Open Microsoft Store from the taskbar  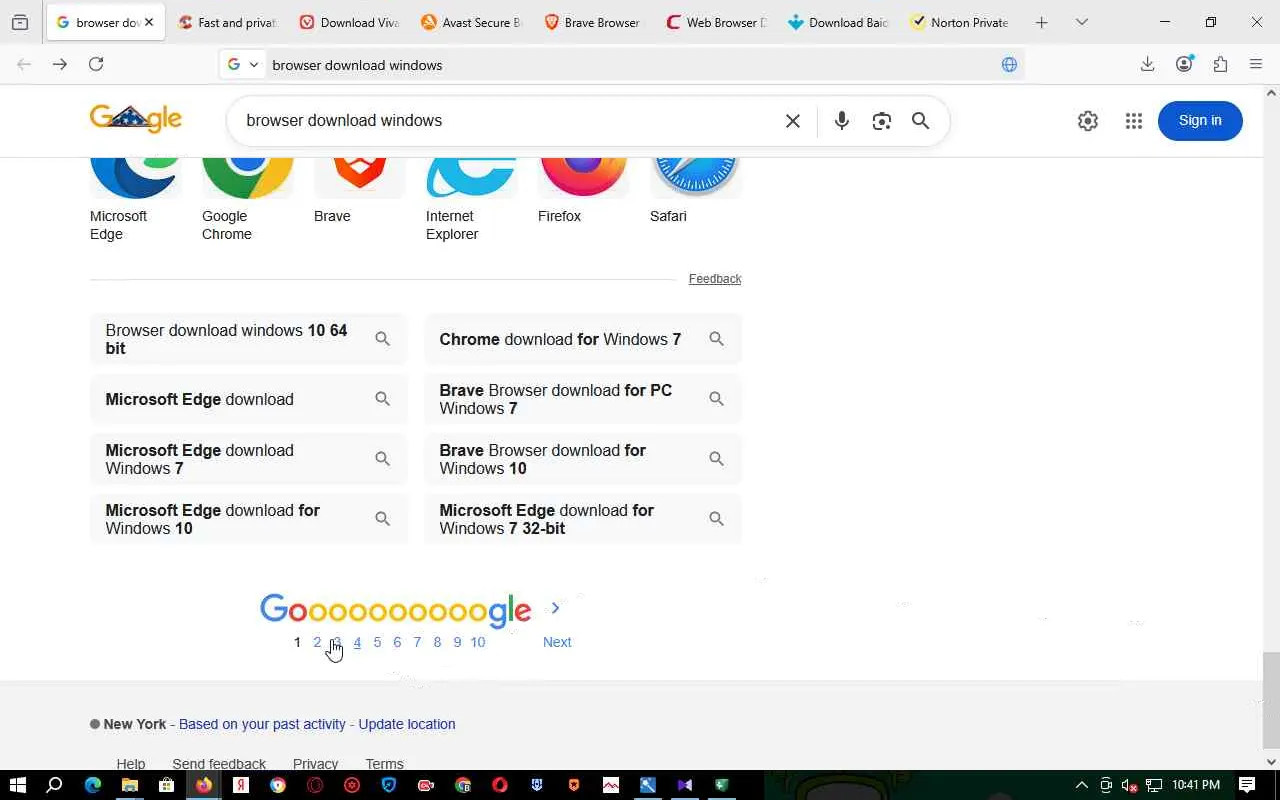[x=166, y=785]
